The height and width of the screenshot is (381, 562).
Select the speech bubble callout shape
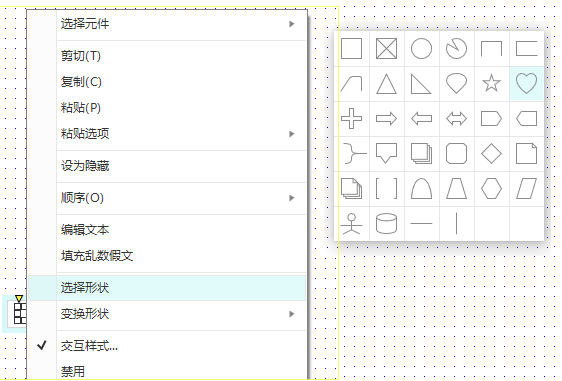pos(386,153)
